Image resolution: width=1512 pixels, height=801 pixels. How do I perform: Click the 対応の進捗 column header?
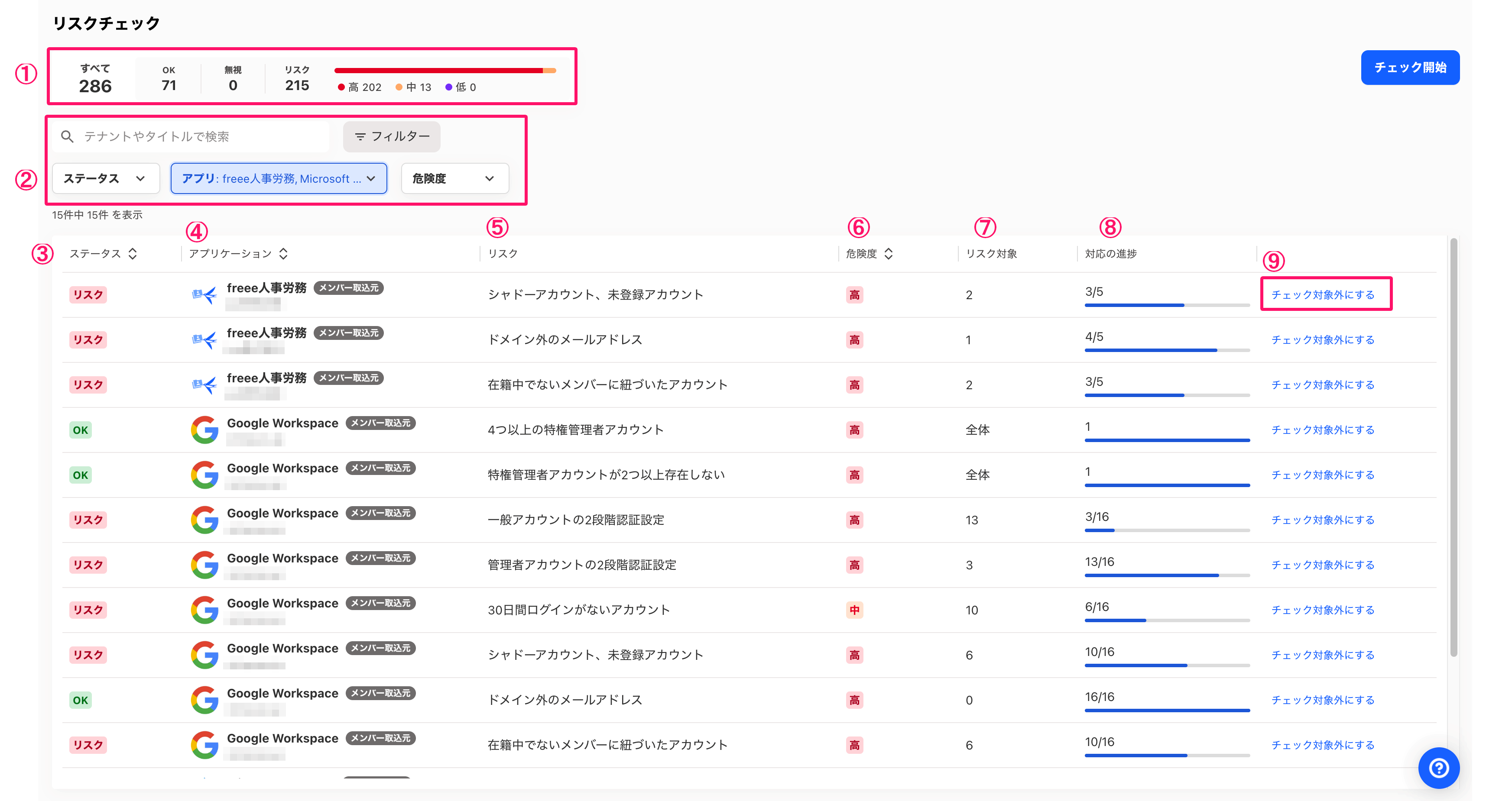tap(1110, 253)
